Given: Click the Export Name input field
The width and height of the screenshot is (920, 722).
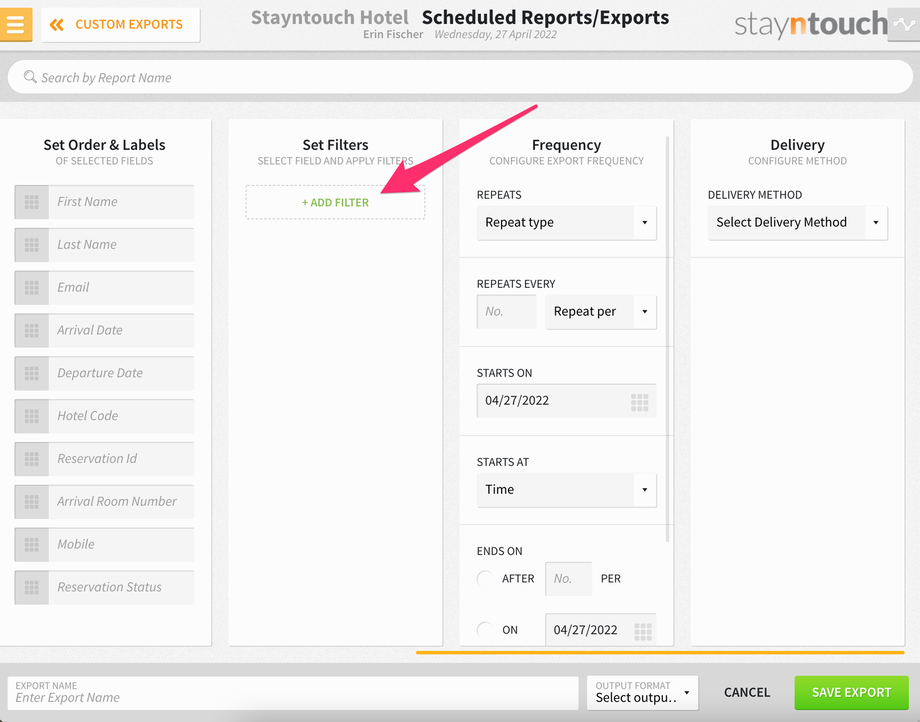Looking at the screenshot, I should pos(293,693).
